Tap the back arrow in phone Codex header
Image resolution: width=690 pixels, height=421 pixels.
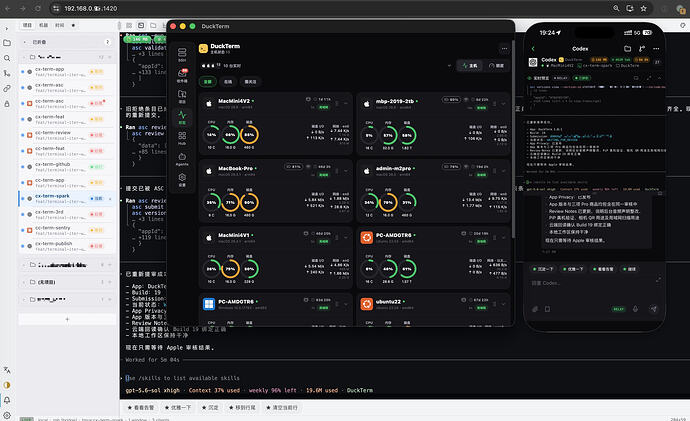[533, 49]
